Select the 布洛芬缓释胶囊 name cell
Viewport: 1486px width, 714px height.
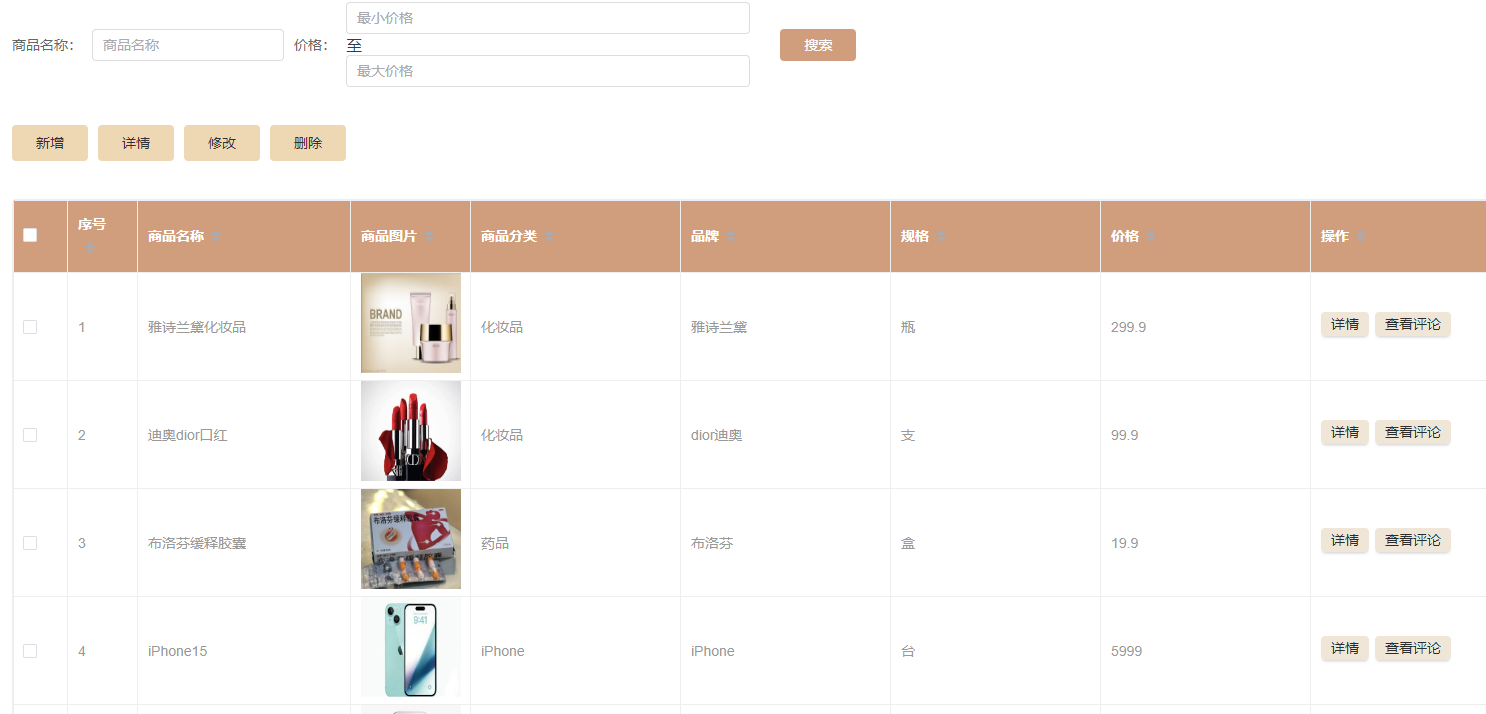point(244,543)
